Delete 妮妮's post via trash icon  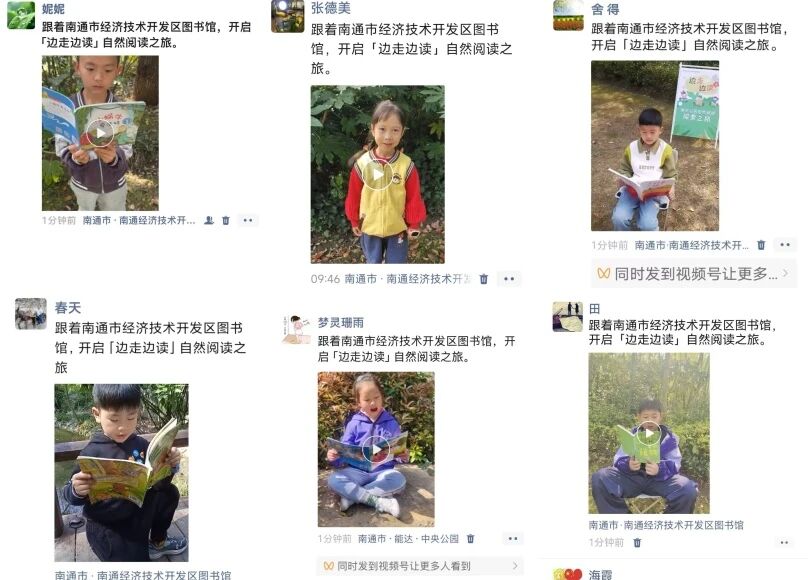coord(226,220)
